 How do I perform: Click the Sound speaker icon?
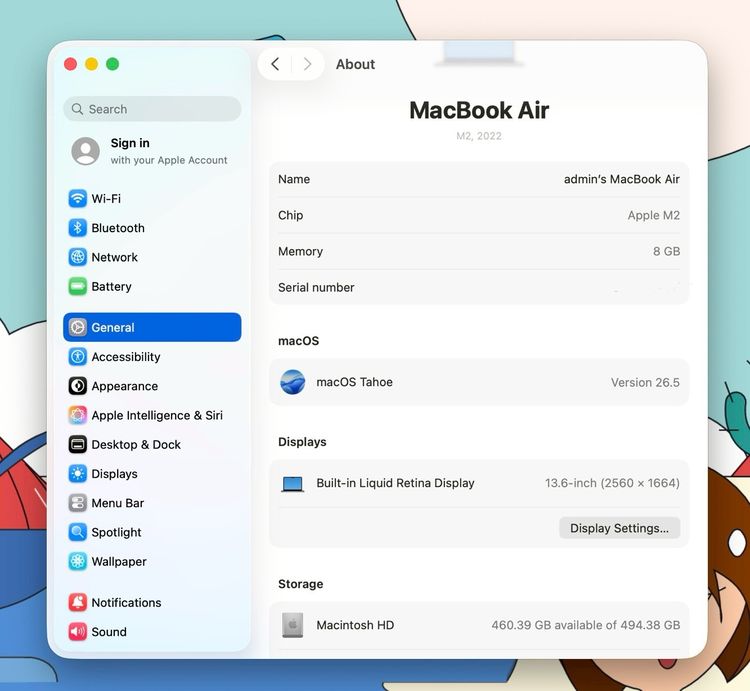77,632
